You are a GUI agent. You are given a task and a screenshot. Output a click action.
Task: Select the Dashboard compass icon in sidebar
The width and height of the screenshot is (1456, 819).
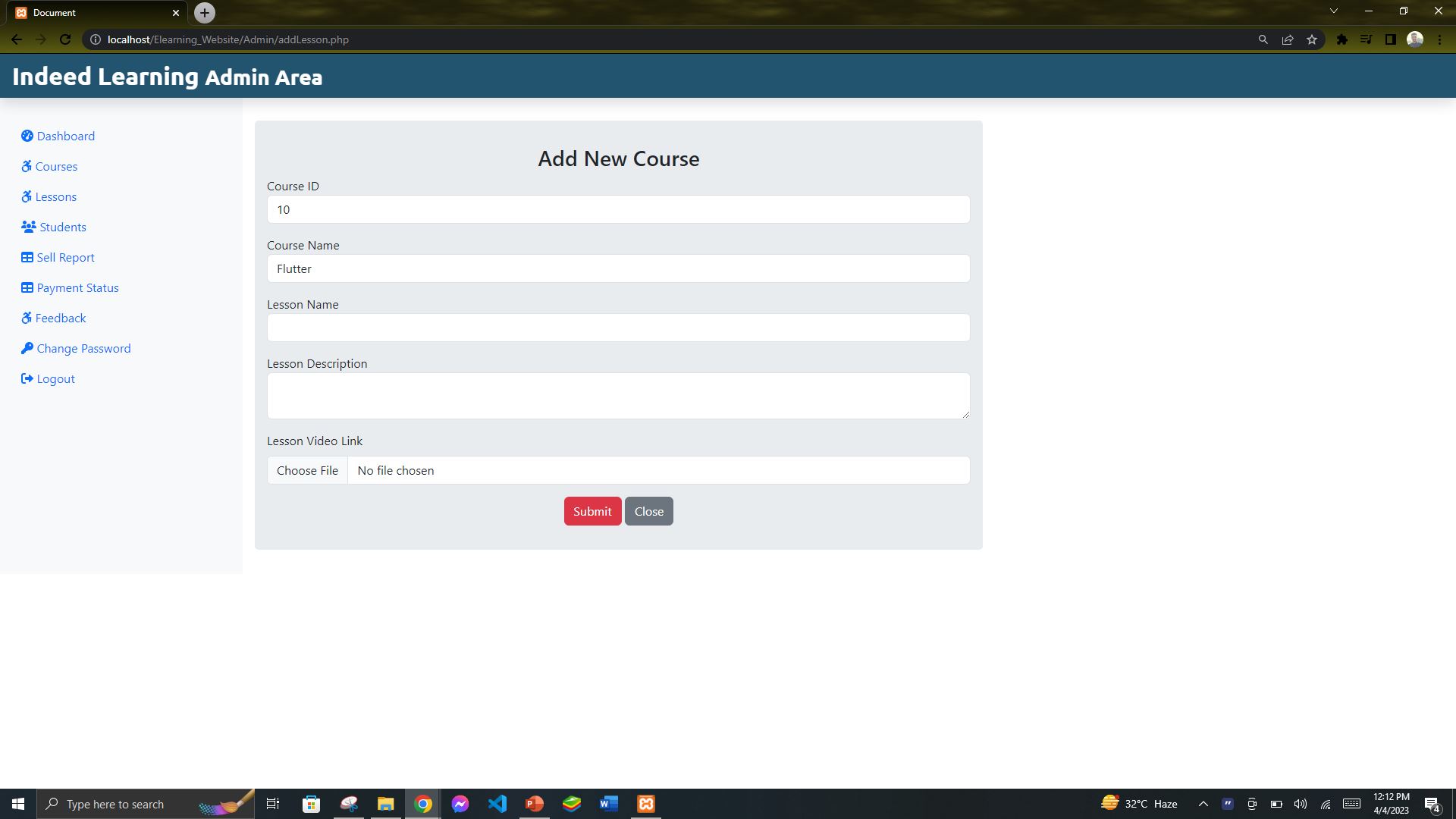[27, 136]
